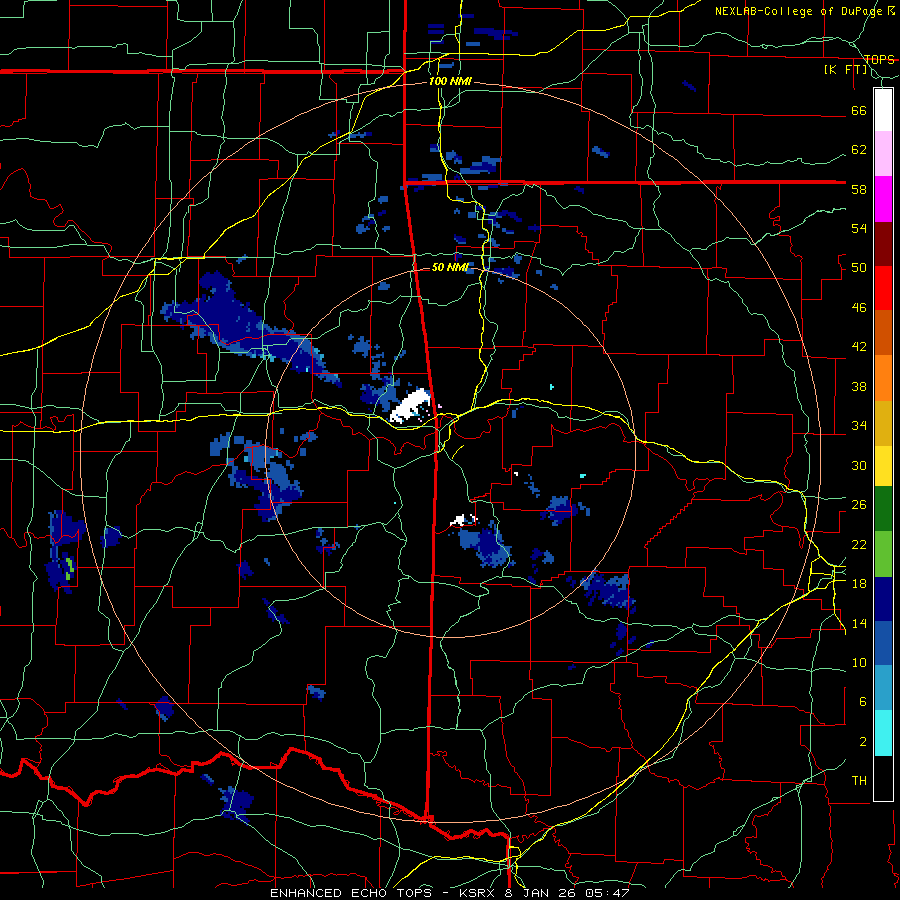Click the '14' legend scale value
Image resolution: width=900 pixels, height=900 pixels.
click(859, 623)
